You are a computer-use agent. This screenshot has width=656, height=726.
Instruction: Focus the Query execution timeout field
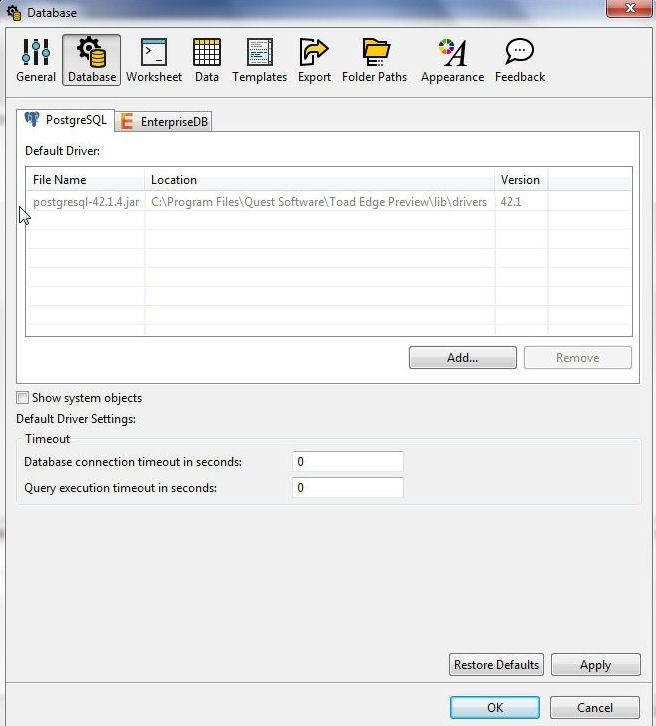tap(348, 488)
